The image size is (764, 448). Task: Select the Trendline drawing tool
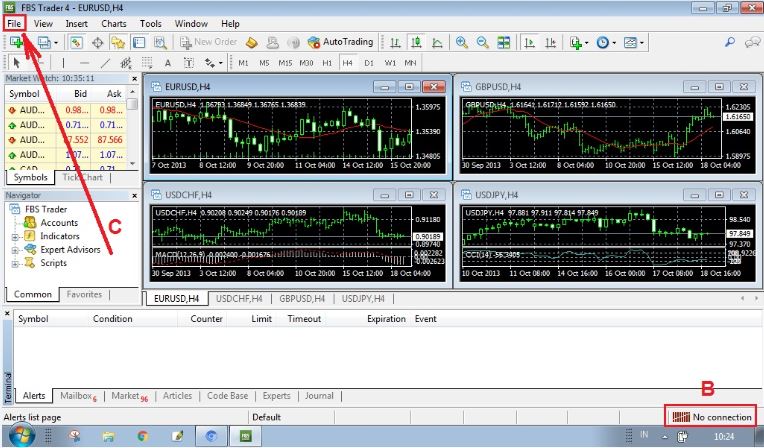pyautogui.click(x=105, y=63)
